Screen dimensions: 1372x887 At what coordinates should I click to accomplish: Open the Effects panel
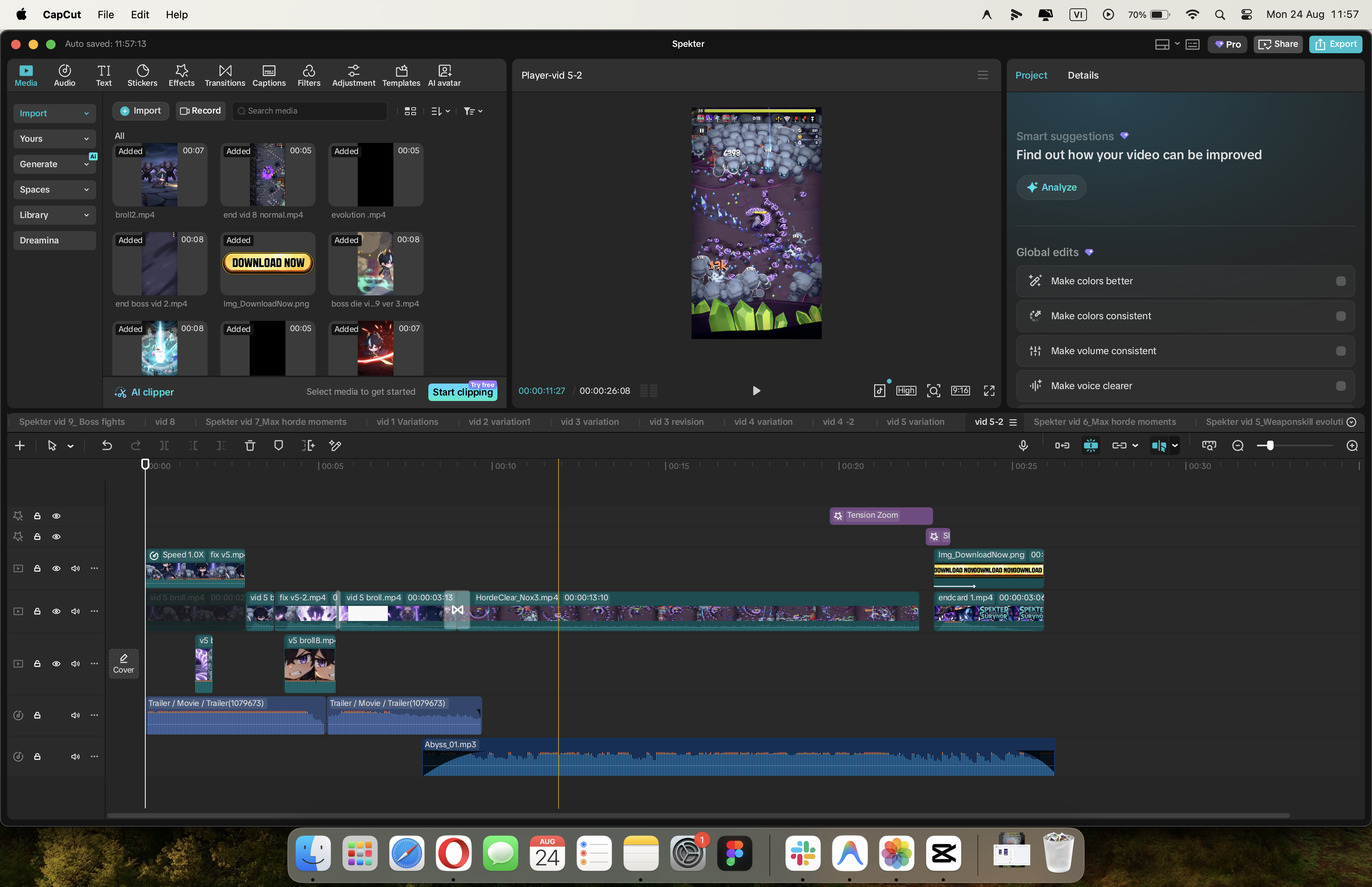(181, 75)
